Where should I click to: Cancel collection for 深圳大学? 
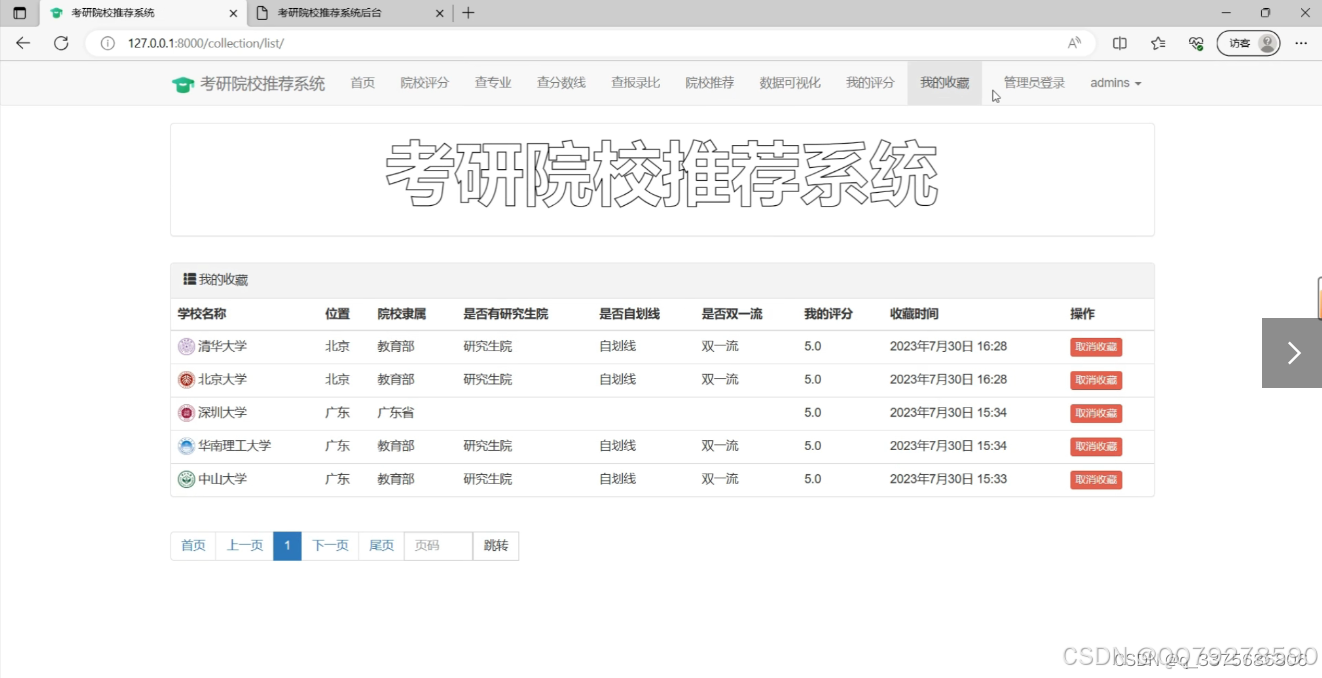click(x=1096, y=413)
